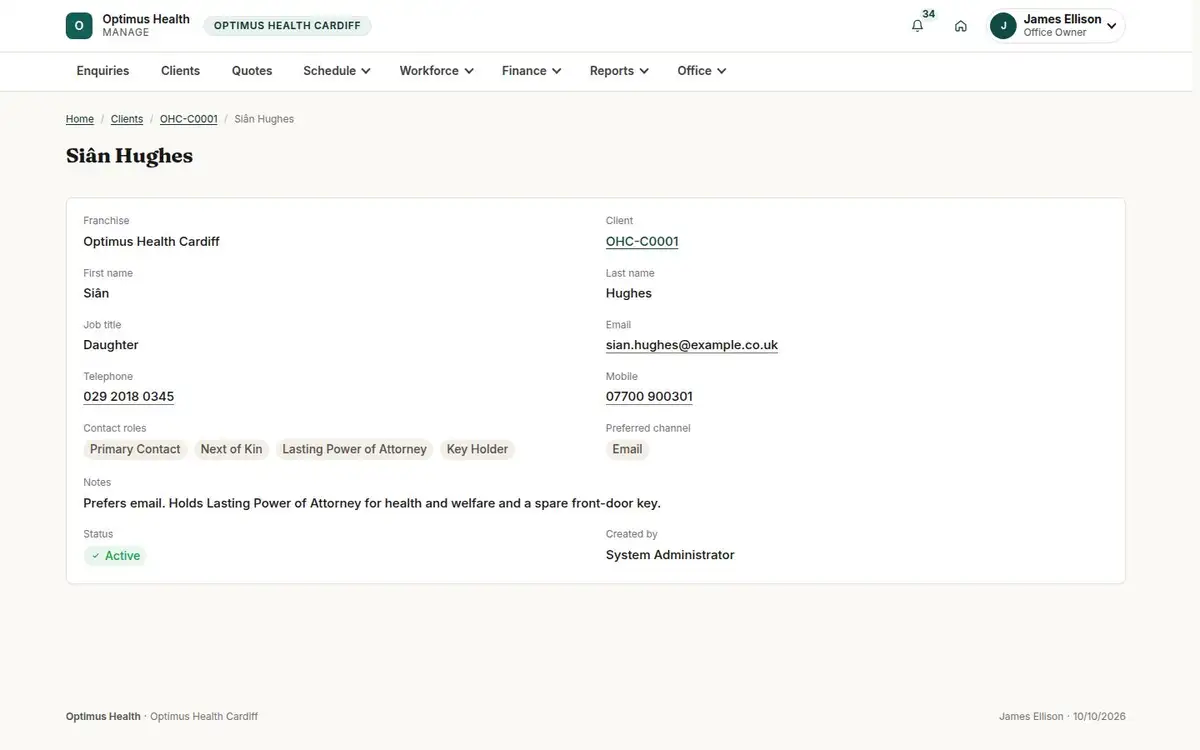Click the Optimus Health Cardiff franchise badge
Image resolution: width=1200 pixels, height=750 pixels.
287,26
